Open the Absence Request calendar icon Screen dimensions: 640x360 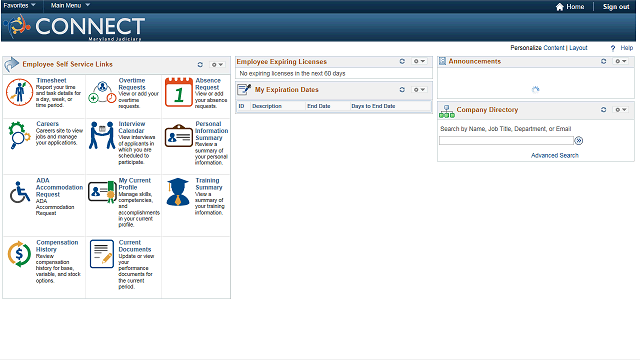[x=179, y=92]
